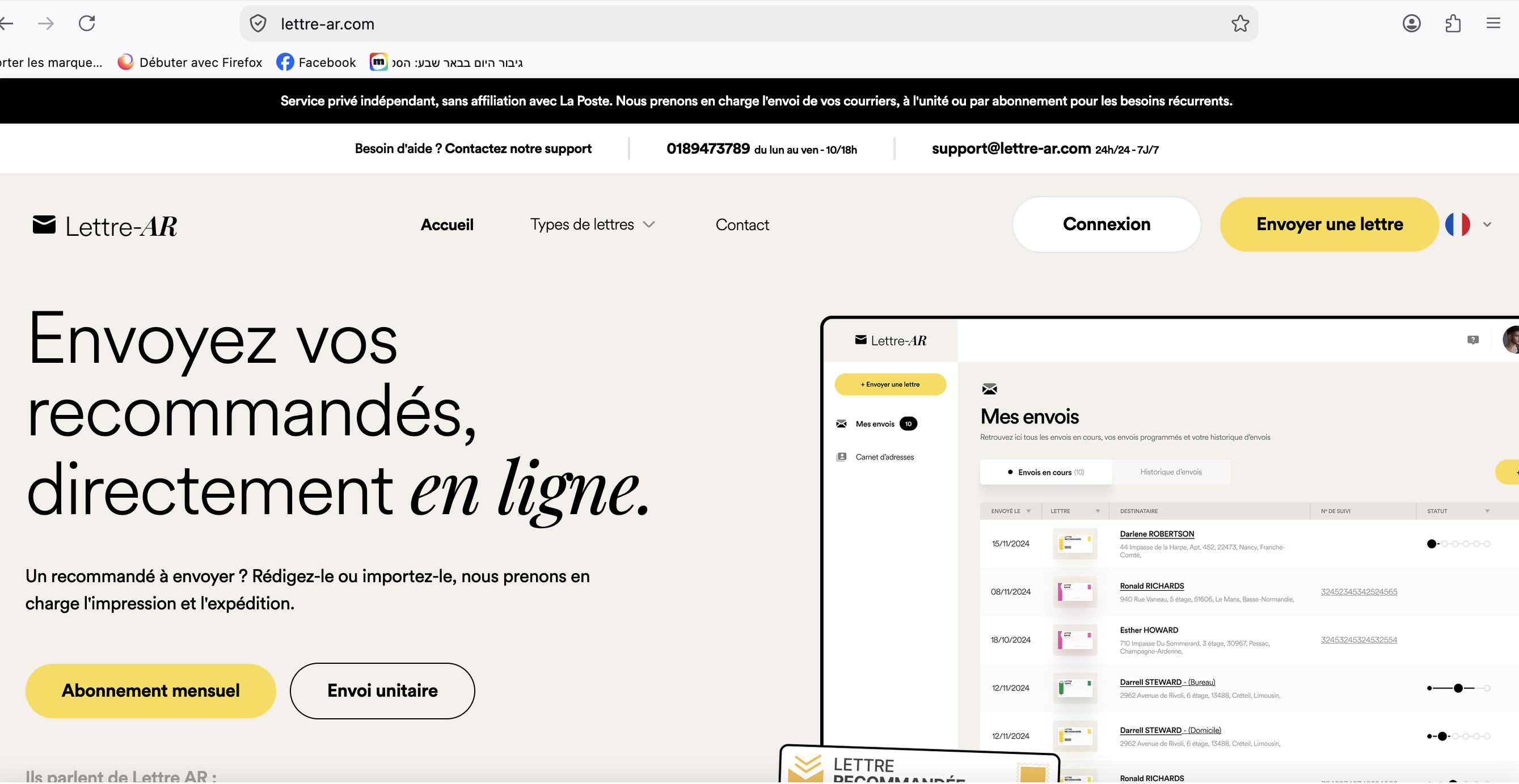Click the 0189473789 phone number
1519x784 pixels.
point(708,149)
